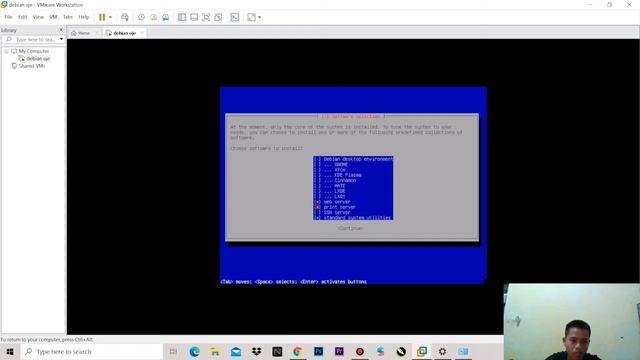This screenshot has height=360, width=640.
Task: Open Photoshop from the taskbar
Action: tap(318, 351)
